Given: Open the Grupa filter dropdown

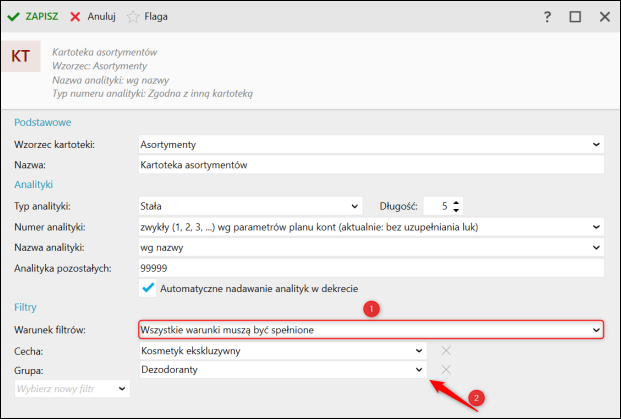Looking at the screenshot, I should coord(419,370).
